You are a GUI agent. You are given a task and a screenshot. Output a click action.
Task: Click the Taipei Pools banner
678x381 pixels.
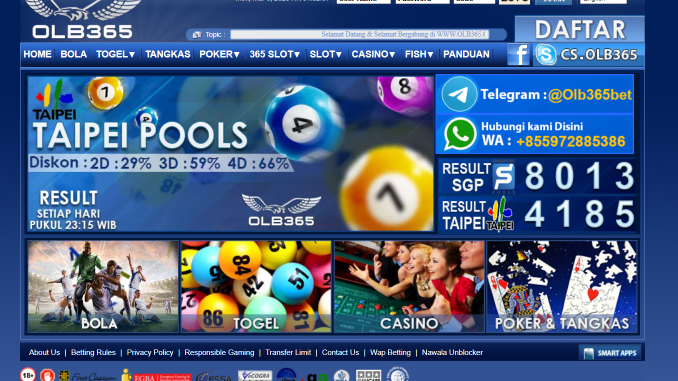[x=230, y=154]
